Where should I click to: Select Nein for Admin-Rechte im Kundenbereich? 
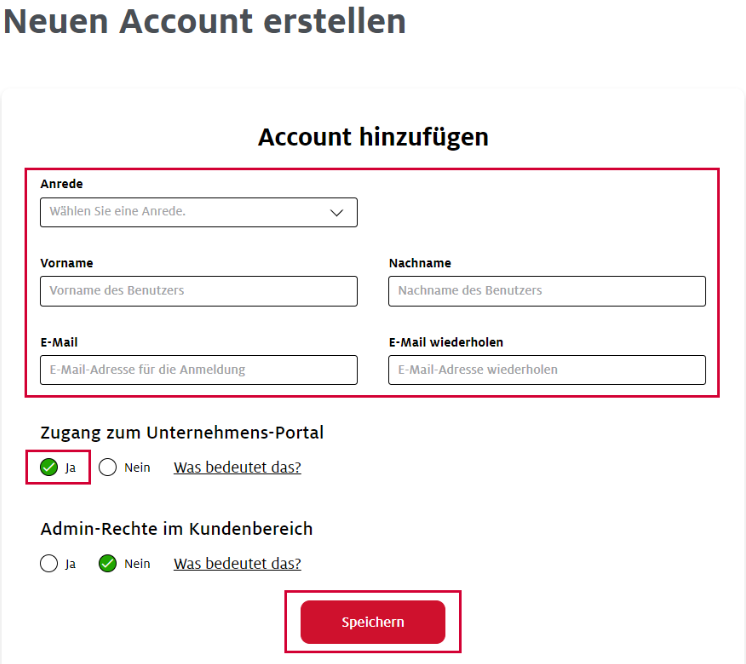point(108,563)
